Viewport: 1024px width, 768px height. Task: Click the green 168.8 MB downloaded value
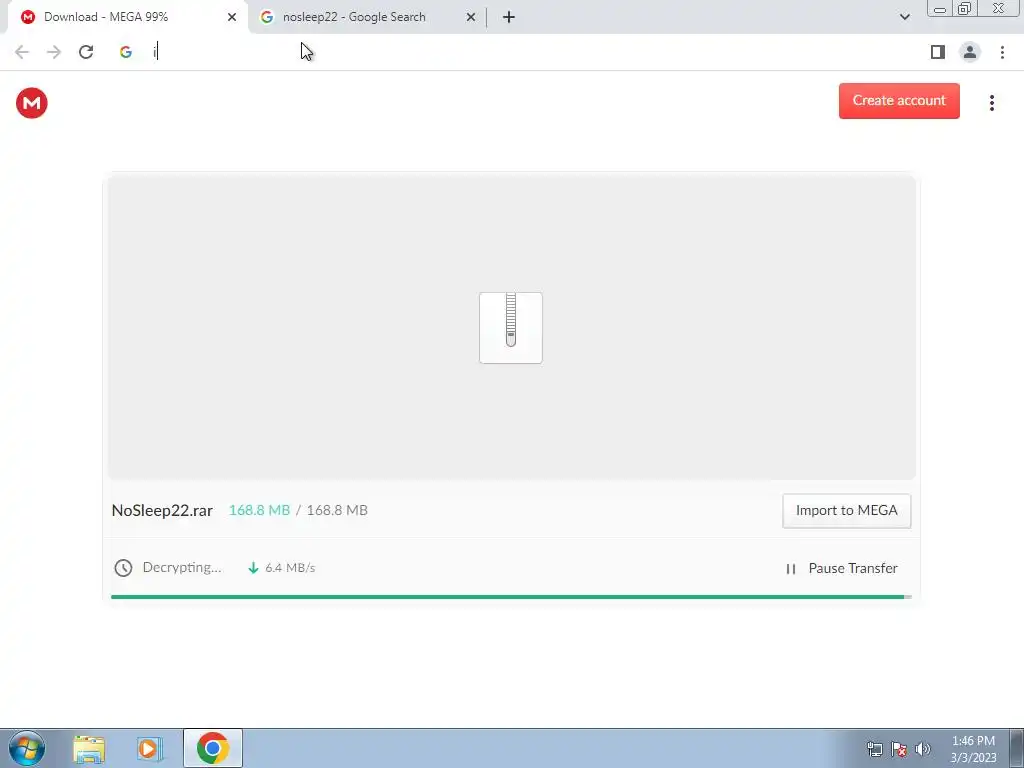tap(259, 510)
